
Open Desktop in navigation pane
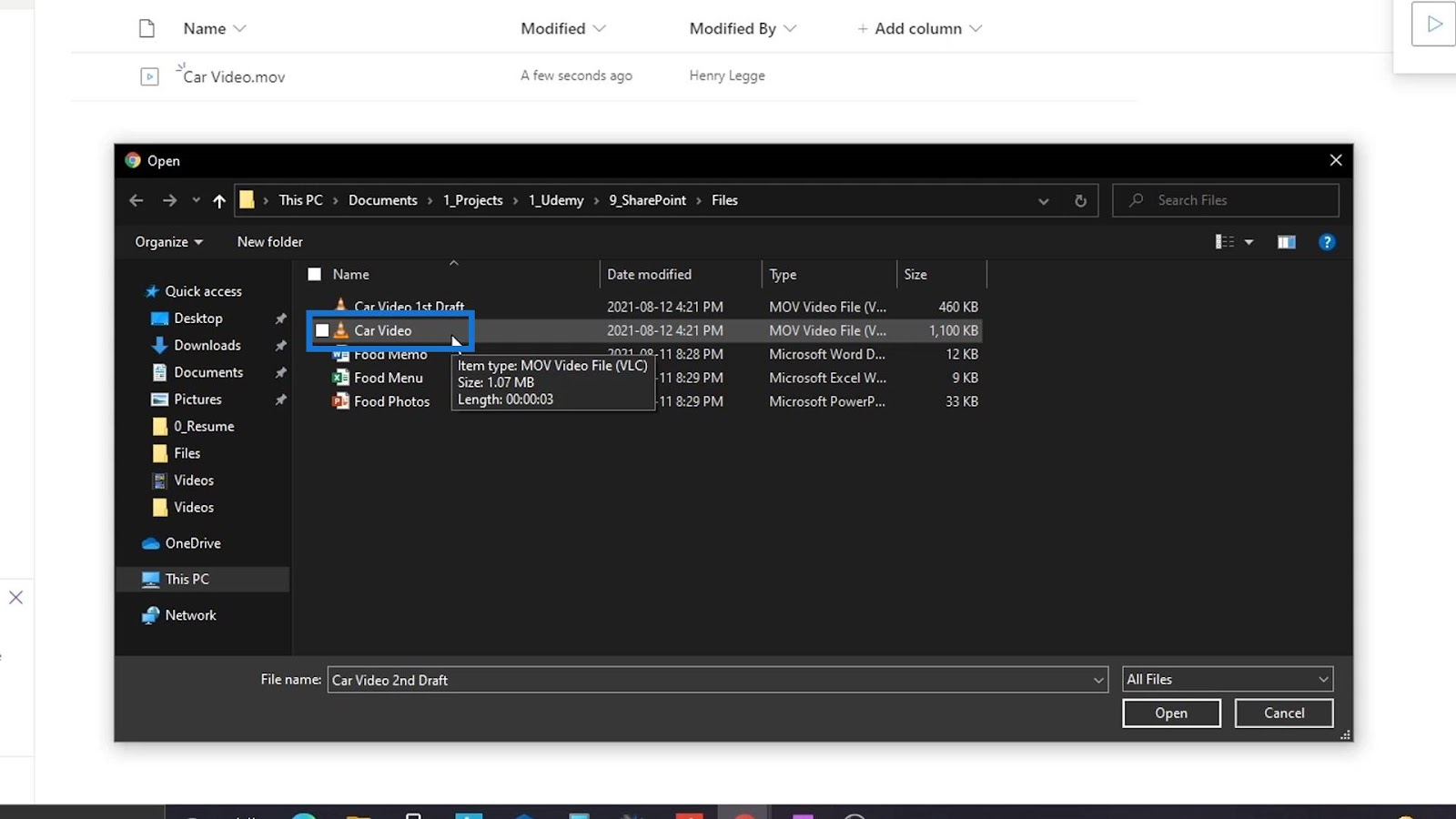pos(198,318)
